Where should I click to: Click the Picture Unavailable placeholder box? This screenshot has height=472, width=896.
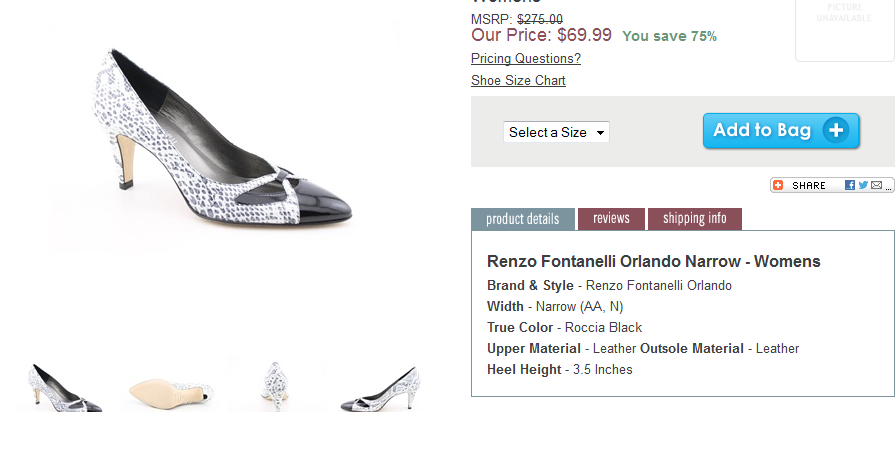point(844,28)
